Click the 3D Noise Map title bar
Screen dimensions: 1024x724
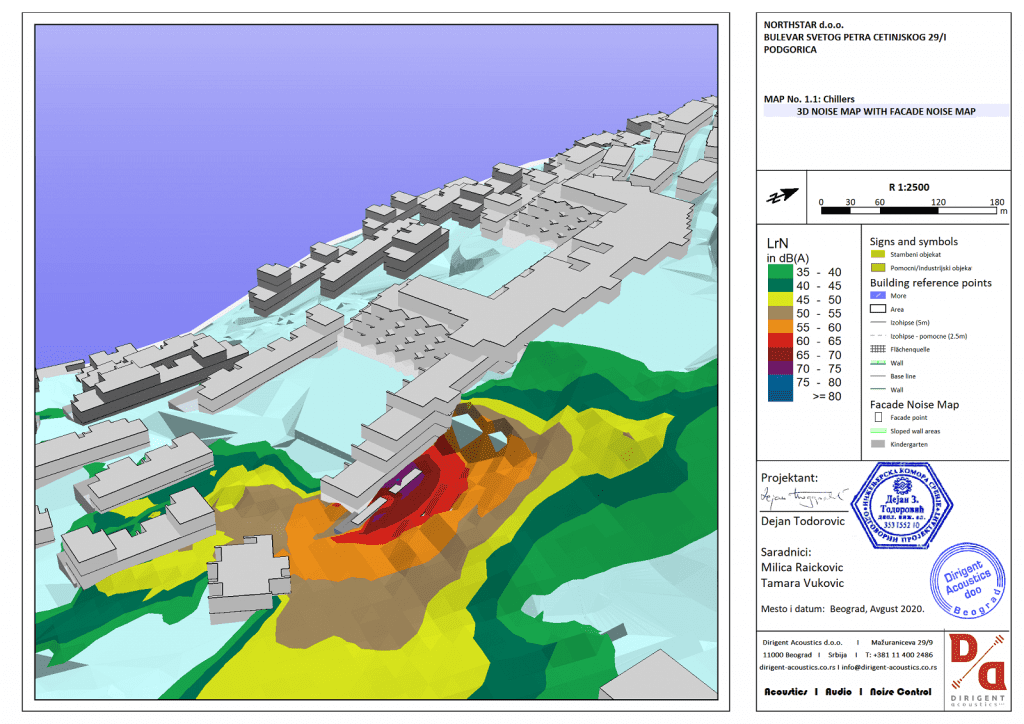point(885,112)
